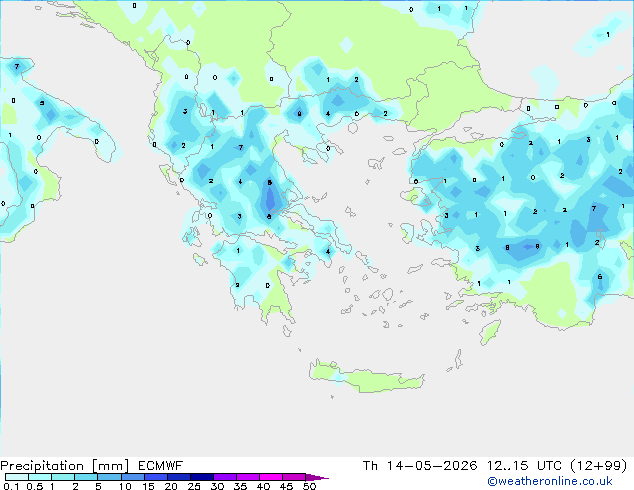This screenshot has height=490, width=634.
Task: Click the Rhodes island outline
Action: (490, 332)
